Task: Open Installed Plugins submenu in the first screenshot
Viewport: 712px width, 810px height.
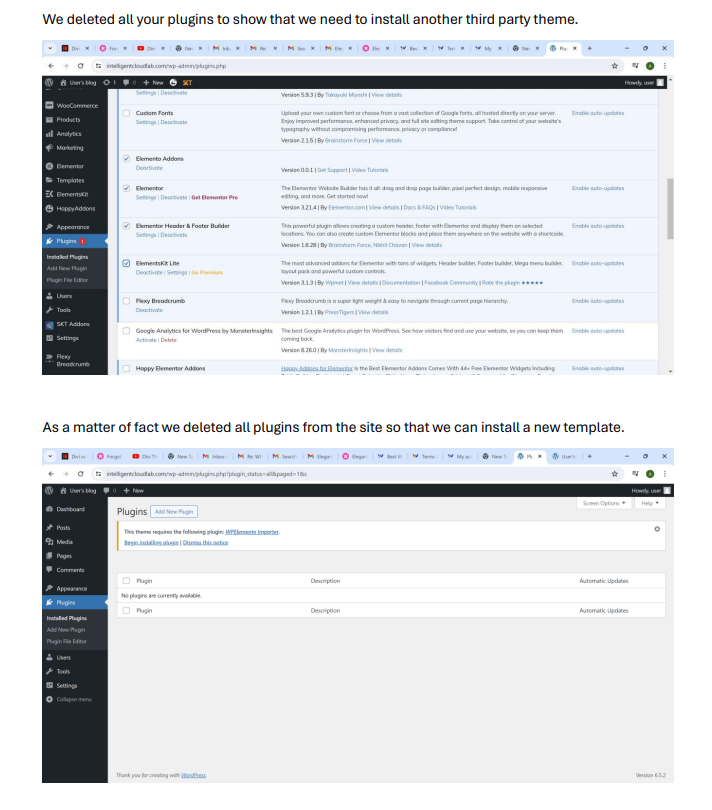Action: [x=67, y=257]
